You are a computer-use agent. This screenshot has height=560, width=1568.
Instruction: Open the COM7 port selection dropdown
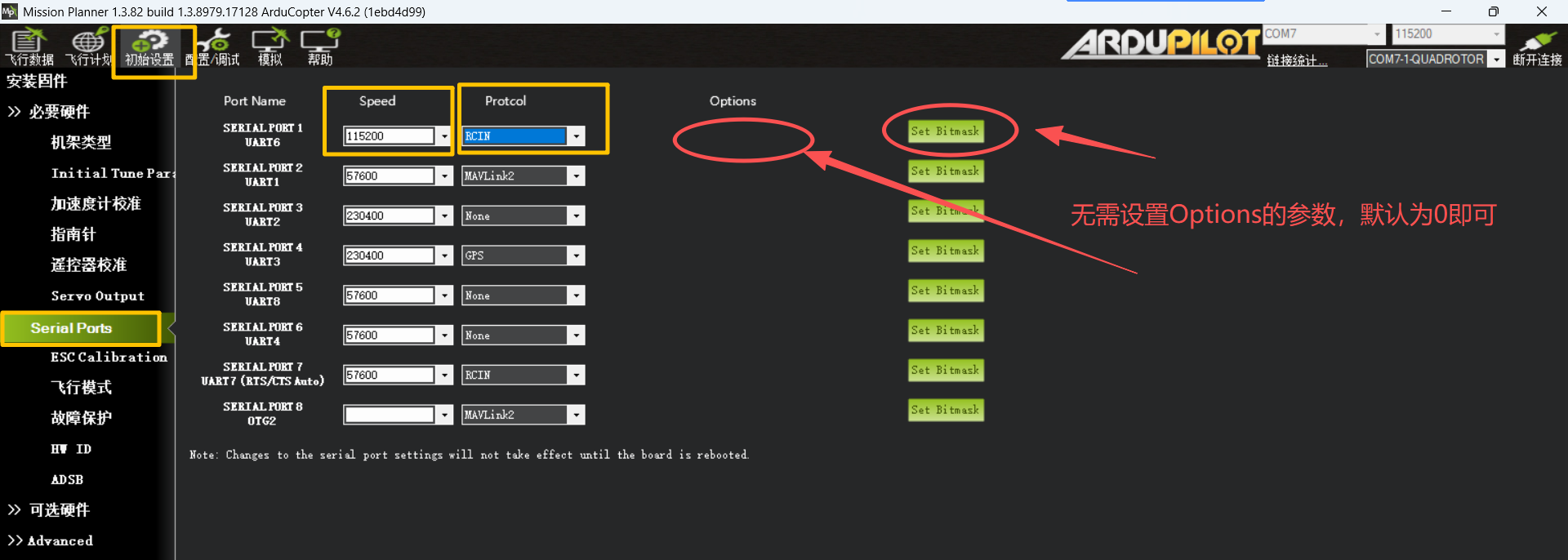tap(1377, 34)
